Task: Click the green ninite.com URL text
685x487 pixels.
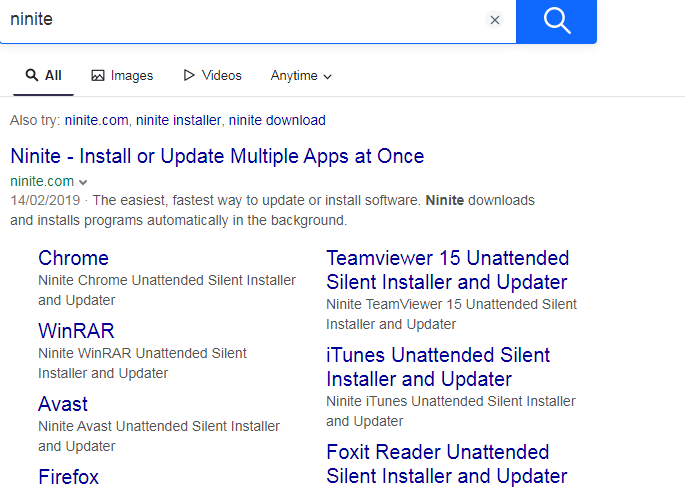Action: (41, 181)
